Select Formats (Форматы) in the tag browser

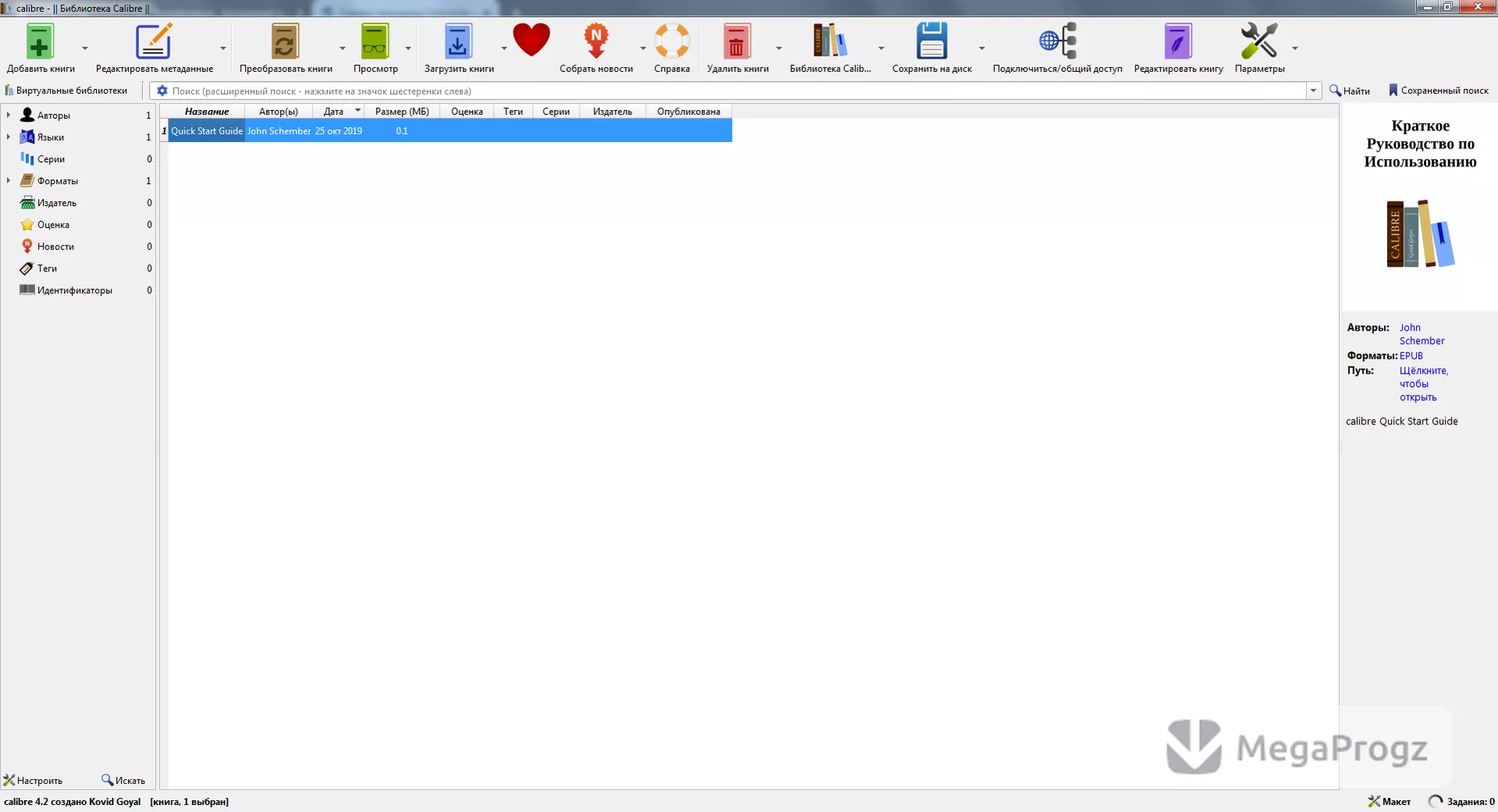click(57, 181)
